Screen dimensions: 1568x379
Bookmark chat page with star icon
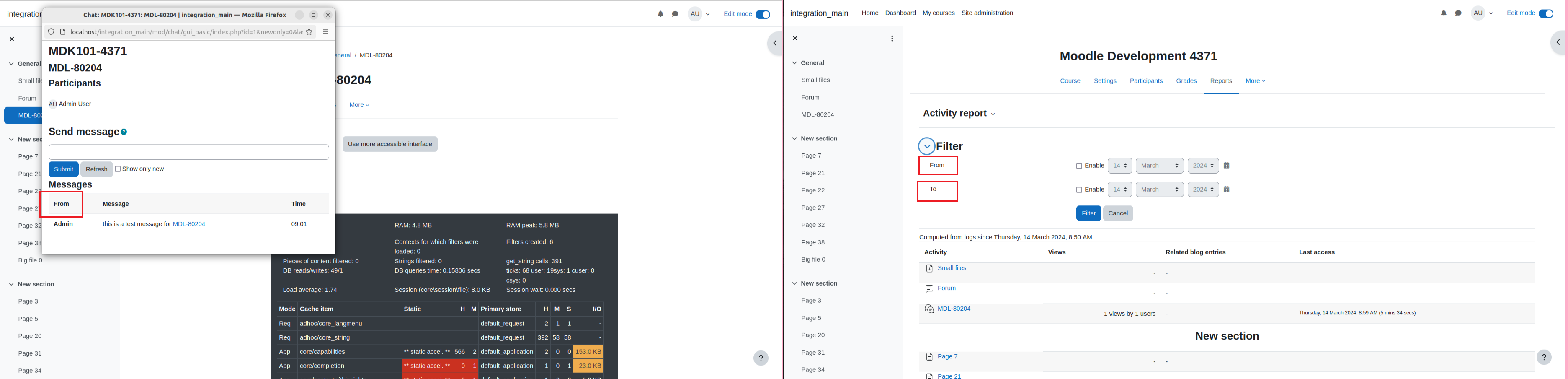click(309, 32)
